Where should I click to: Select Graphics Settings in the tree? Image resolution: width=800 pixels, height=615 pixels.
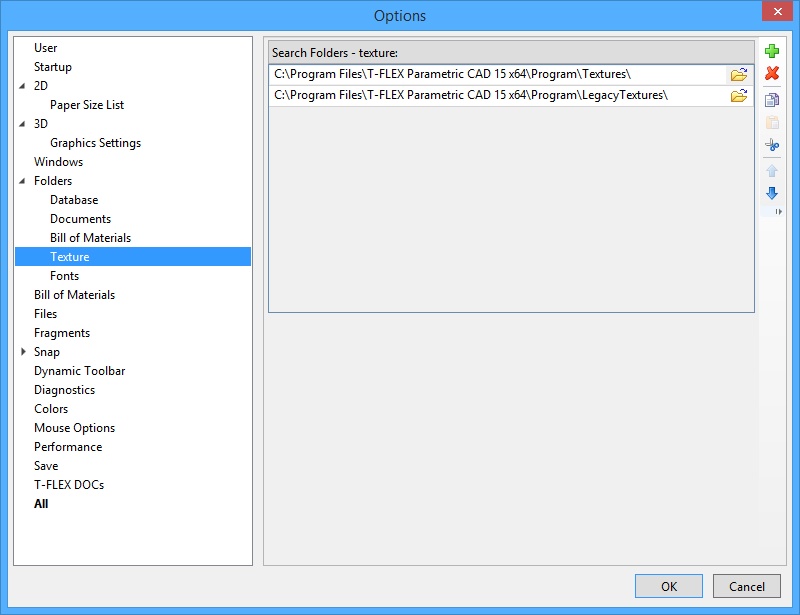[x=95, y=143]
